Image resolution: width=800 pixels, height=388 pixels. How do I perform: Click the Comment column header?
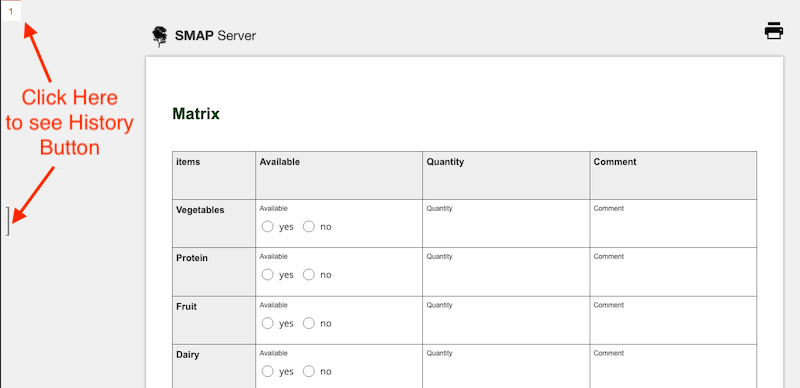(x=673, y=175)
